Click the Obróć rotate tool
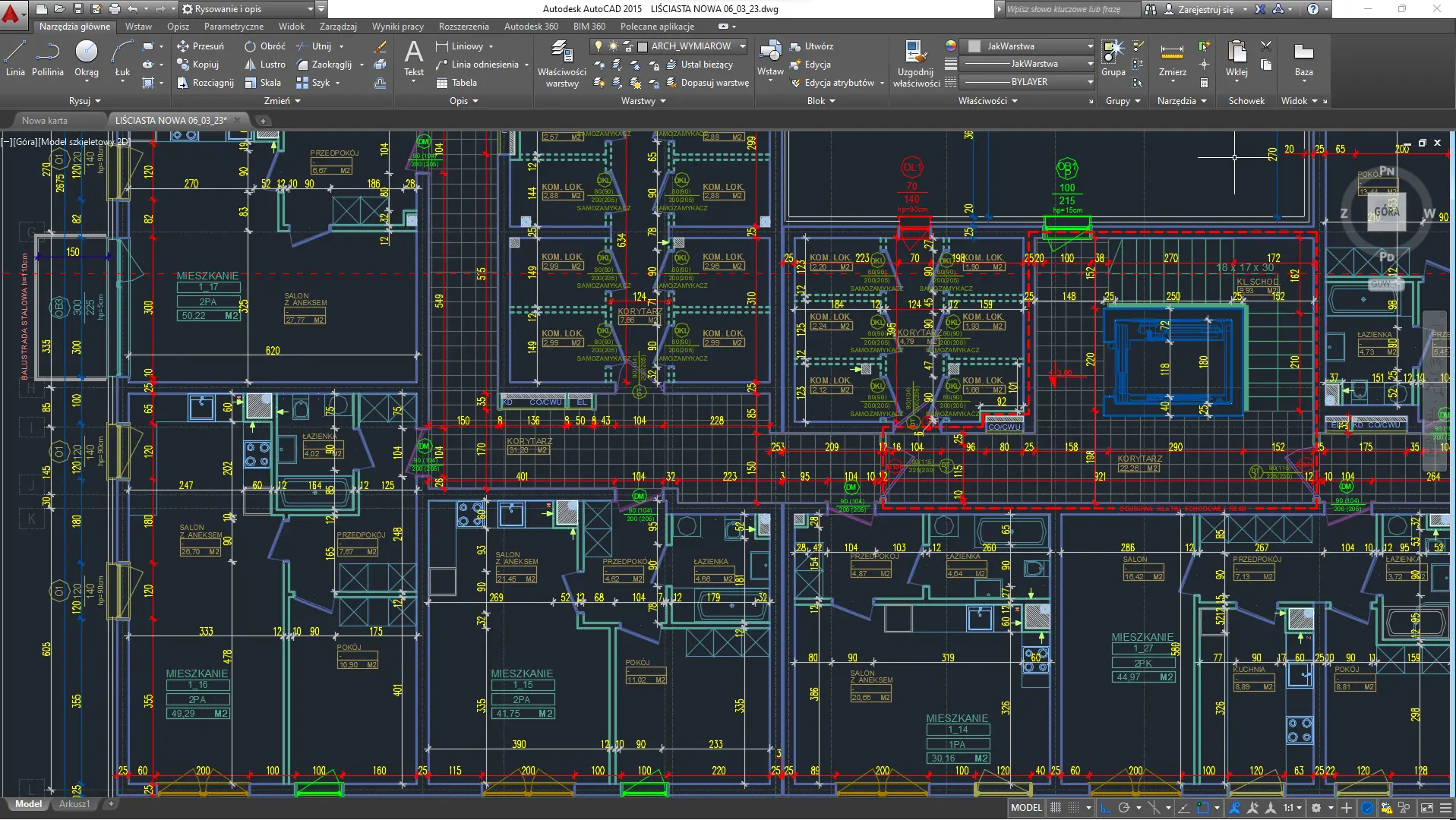The height and width of the screenshot is (820, 1456). pyautogui.click(x=265, y=46)
